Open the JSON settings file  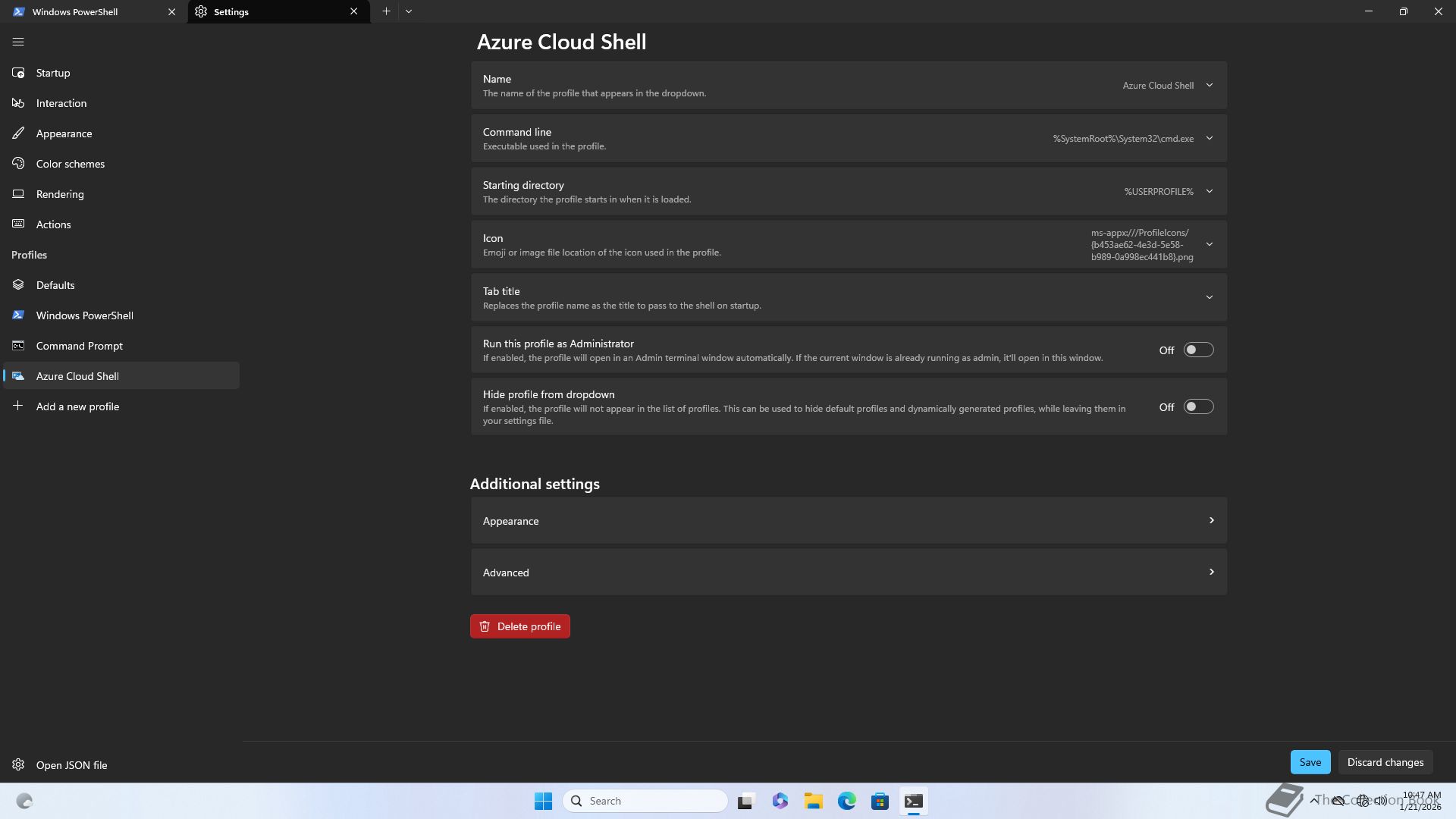71,765
